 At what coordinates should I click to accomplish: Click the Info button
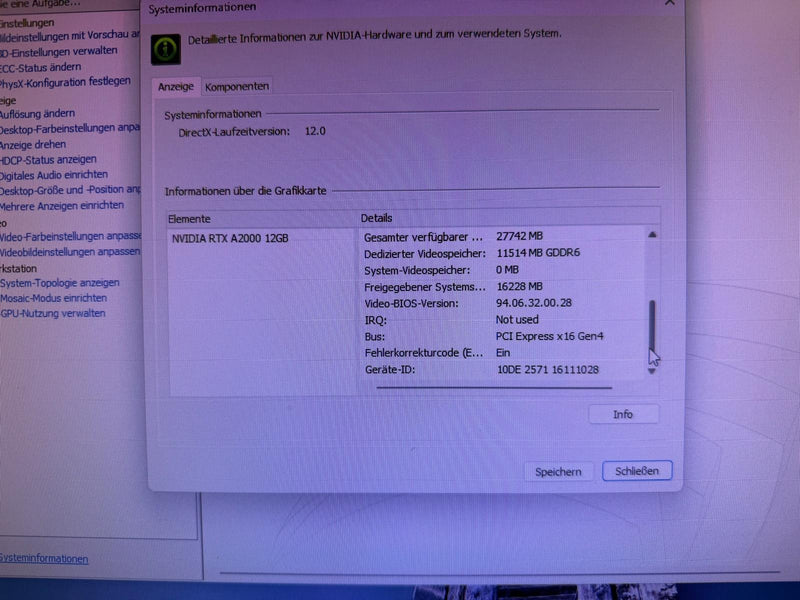click(623, 414)
